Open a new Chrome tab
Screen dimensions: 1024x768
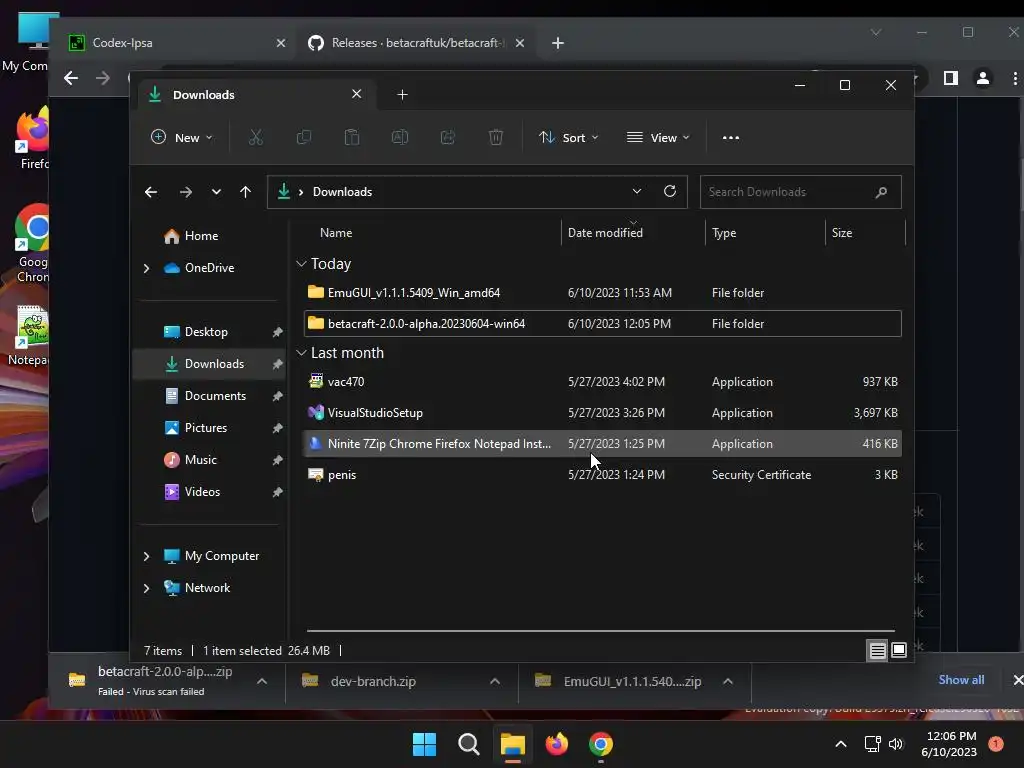coord(558,43)
